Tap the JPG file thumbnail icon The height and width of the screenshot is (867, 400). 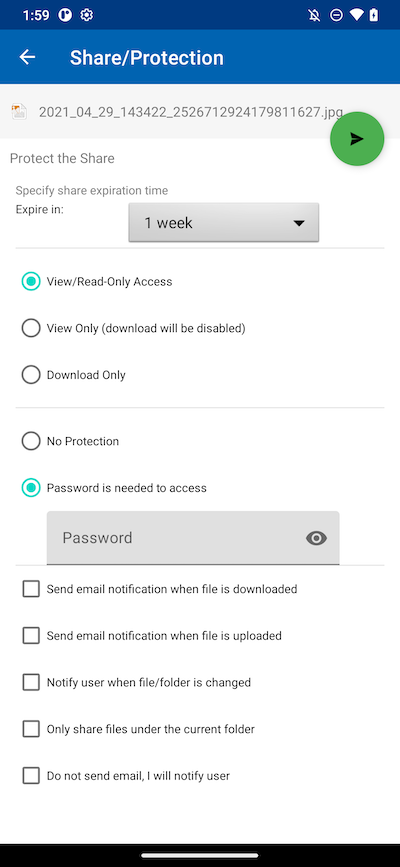(19, 112)
